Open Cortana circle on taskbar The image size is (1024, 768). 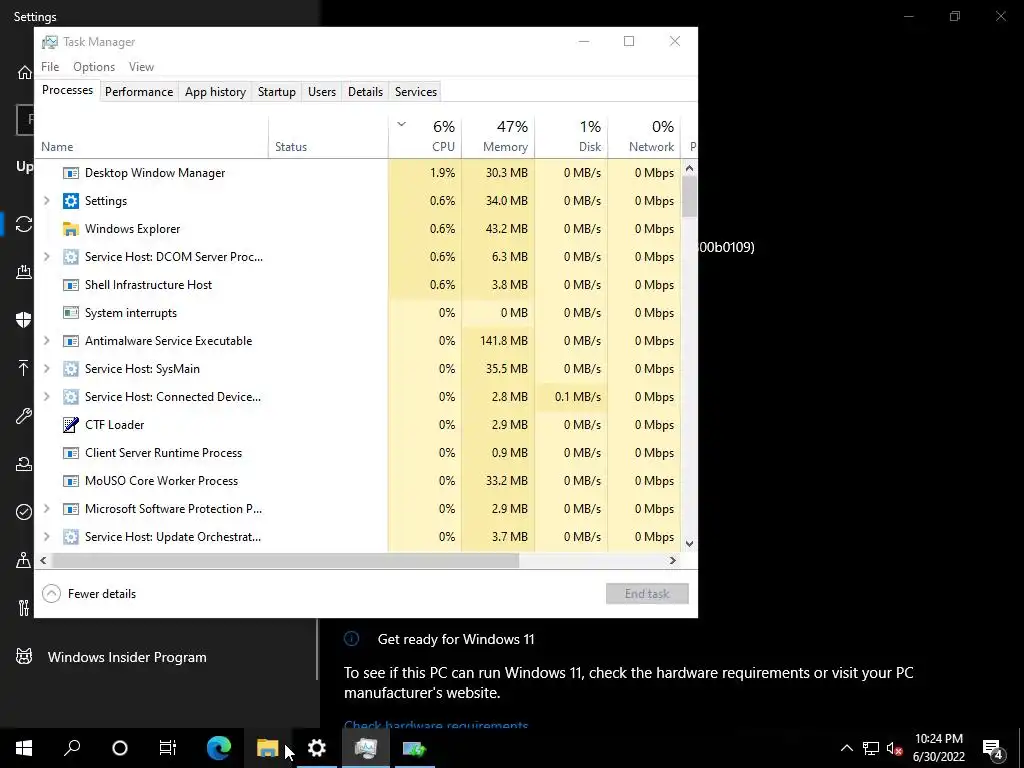point(120,748)
